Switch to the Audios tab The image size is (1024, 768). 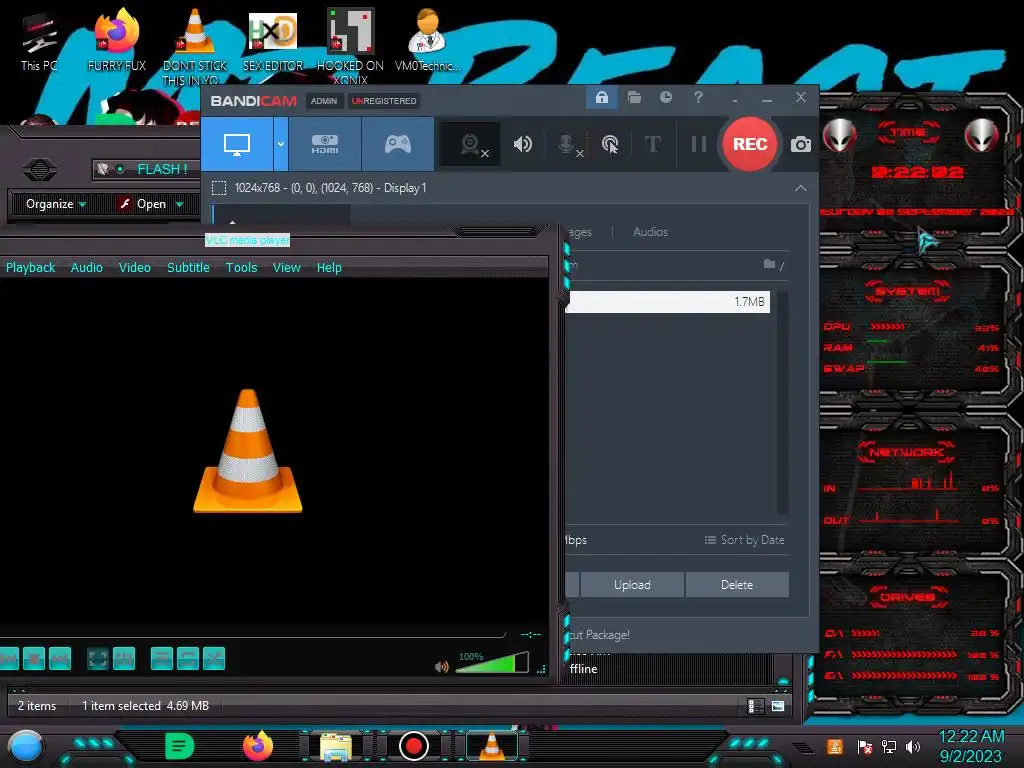coord(650,232)
